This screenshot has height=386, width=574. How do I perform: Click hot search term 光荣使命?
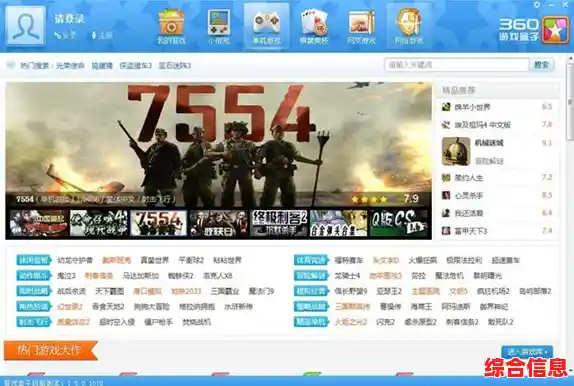click(70, 66)
